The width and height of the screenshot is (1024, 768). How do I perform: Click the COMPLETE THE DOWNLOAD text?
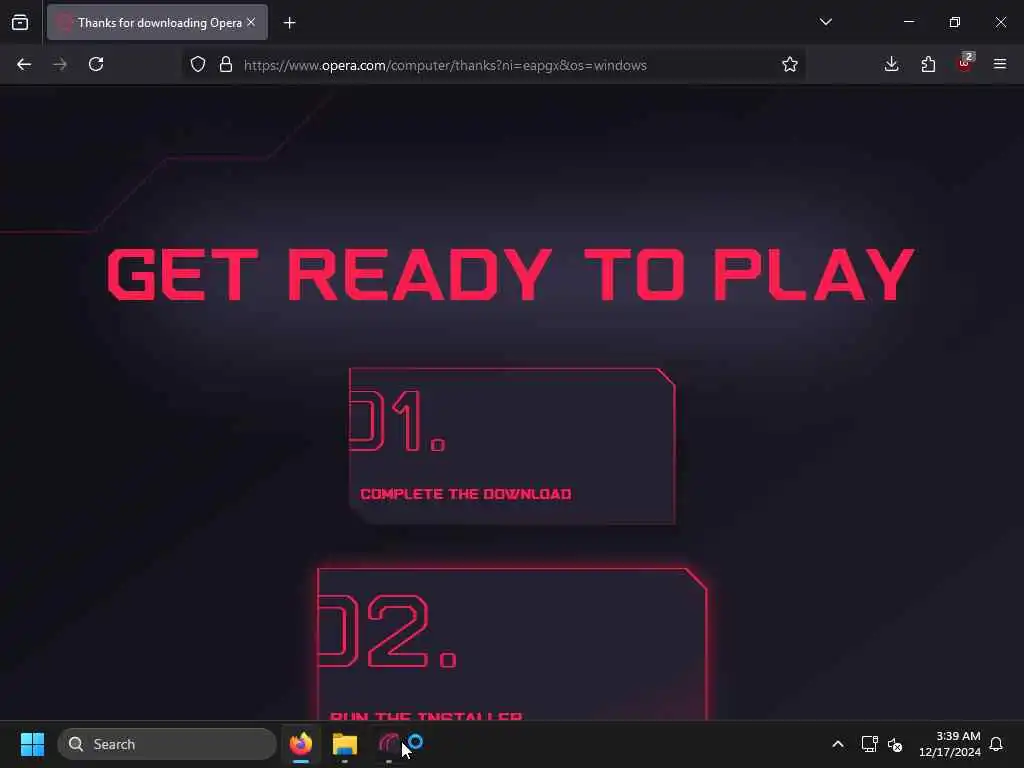coord(466,494)
